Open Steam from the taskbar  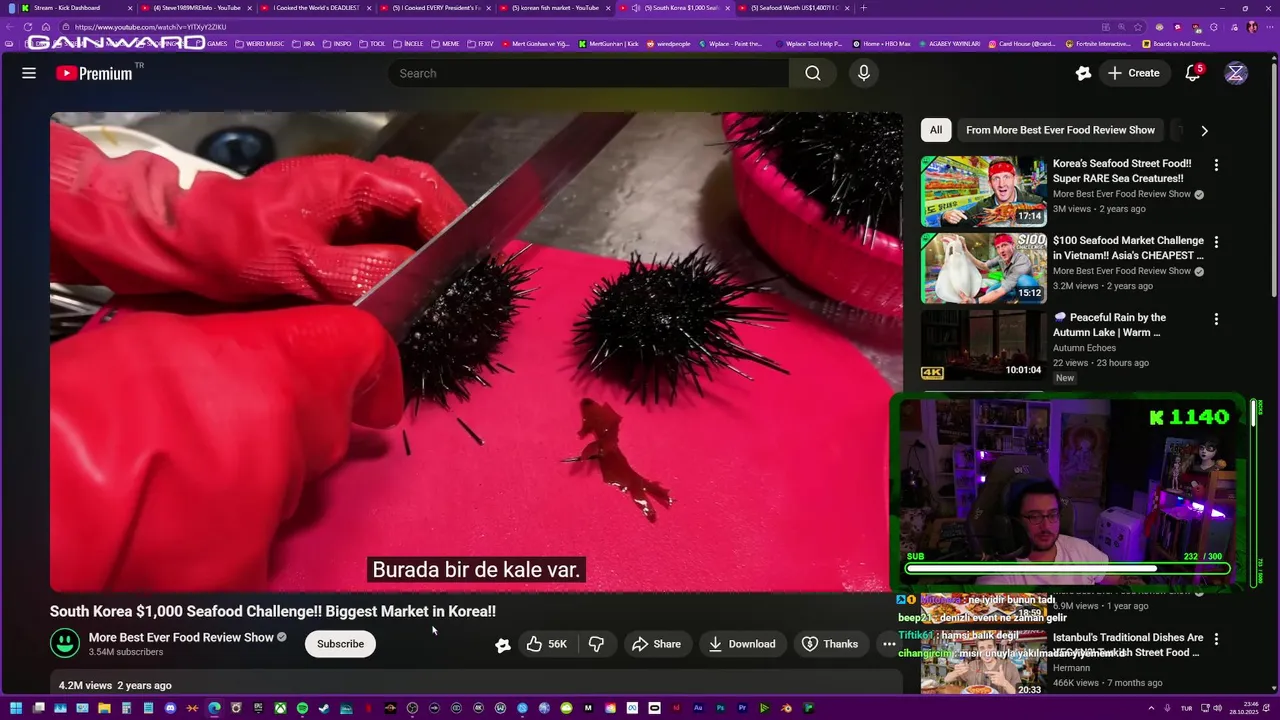click(x=324, y=708)
